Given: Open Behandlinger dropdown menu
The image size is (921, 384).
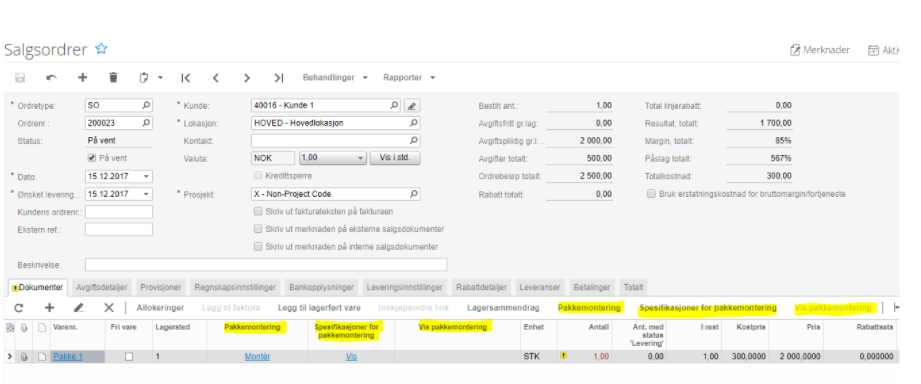Looking at the screenshot, I should tap(335, 78).
